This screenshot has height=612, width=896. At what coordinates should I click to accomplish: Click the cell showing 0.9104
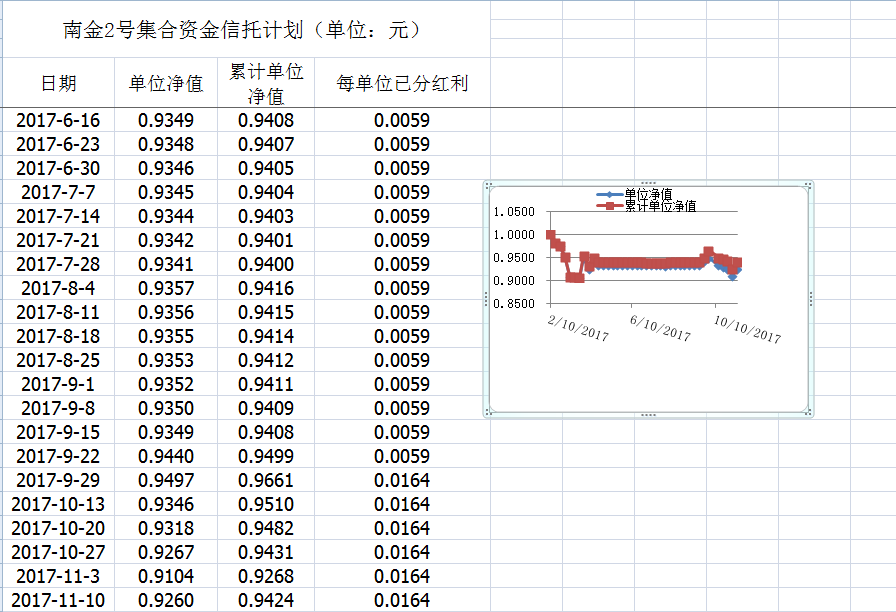point(166,576)
